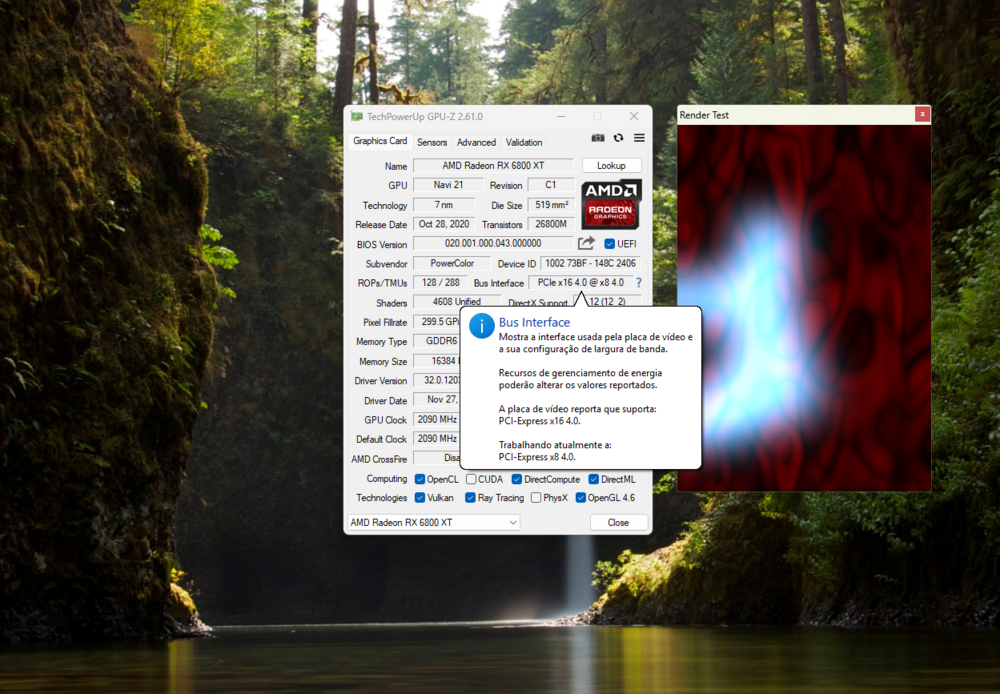Viewport: 1000px width, 694px height.
Task: Click the Release Date field Oct 28, 2020
Action: pos(444,224)
